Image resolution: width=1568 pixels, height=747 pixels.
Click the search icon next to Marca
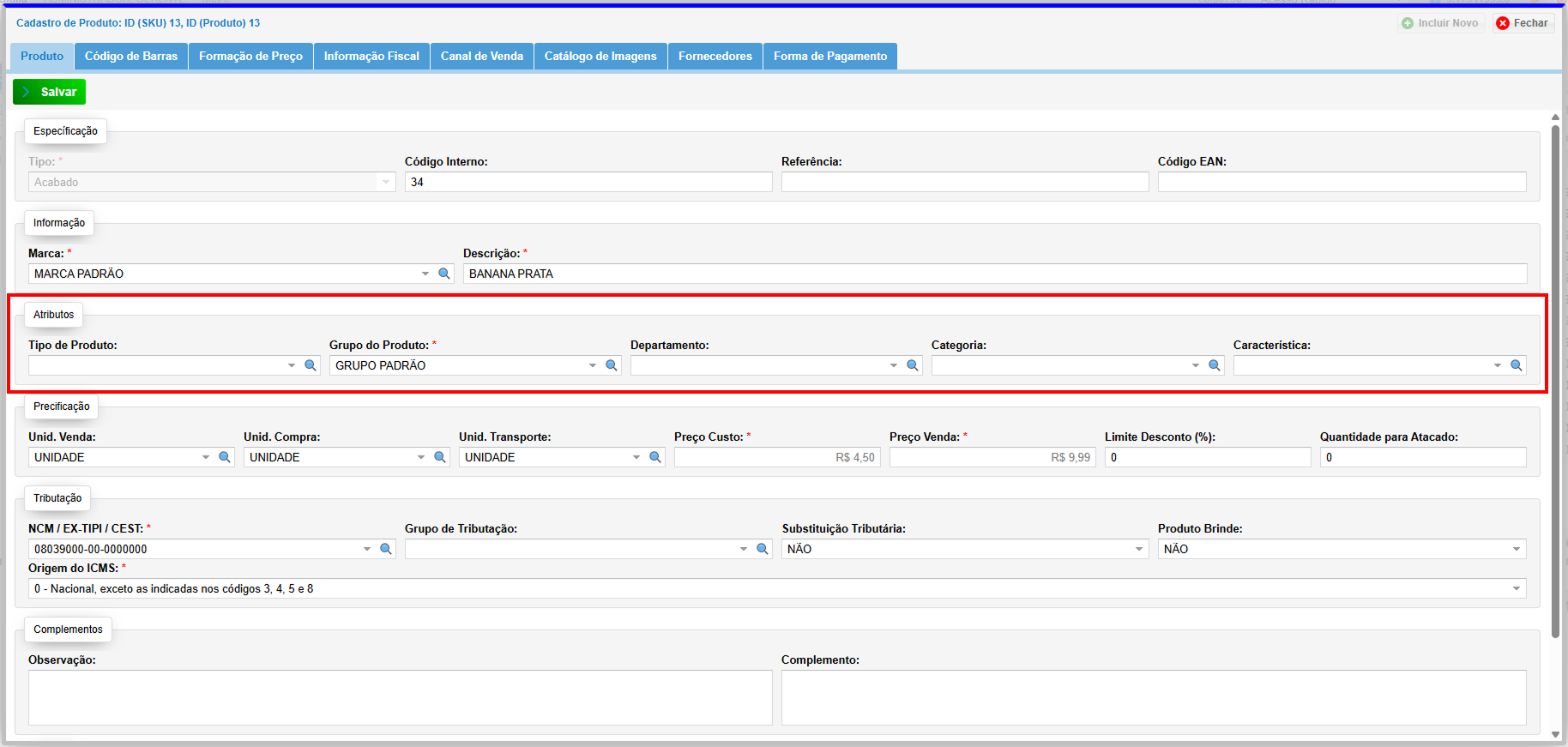pos(444,274)
